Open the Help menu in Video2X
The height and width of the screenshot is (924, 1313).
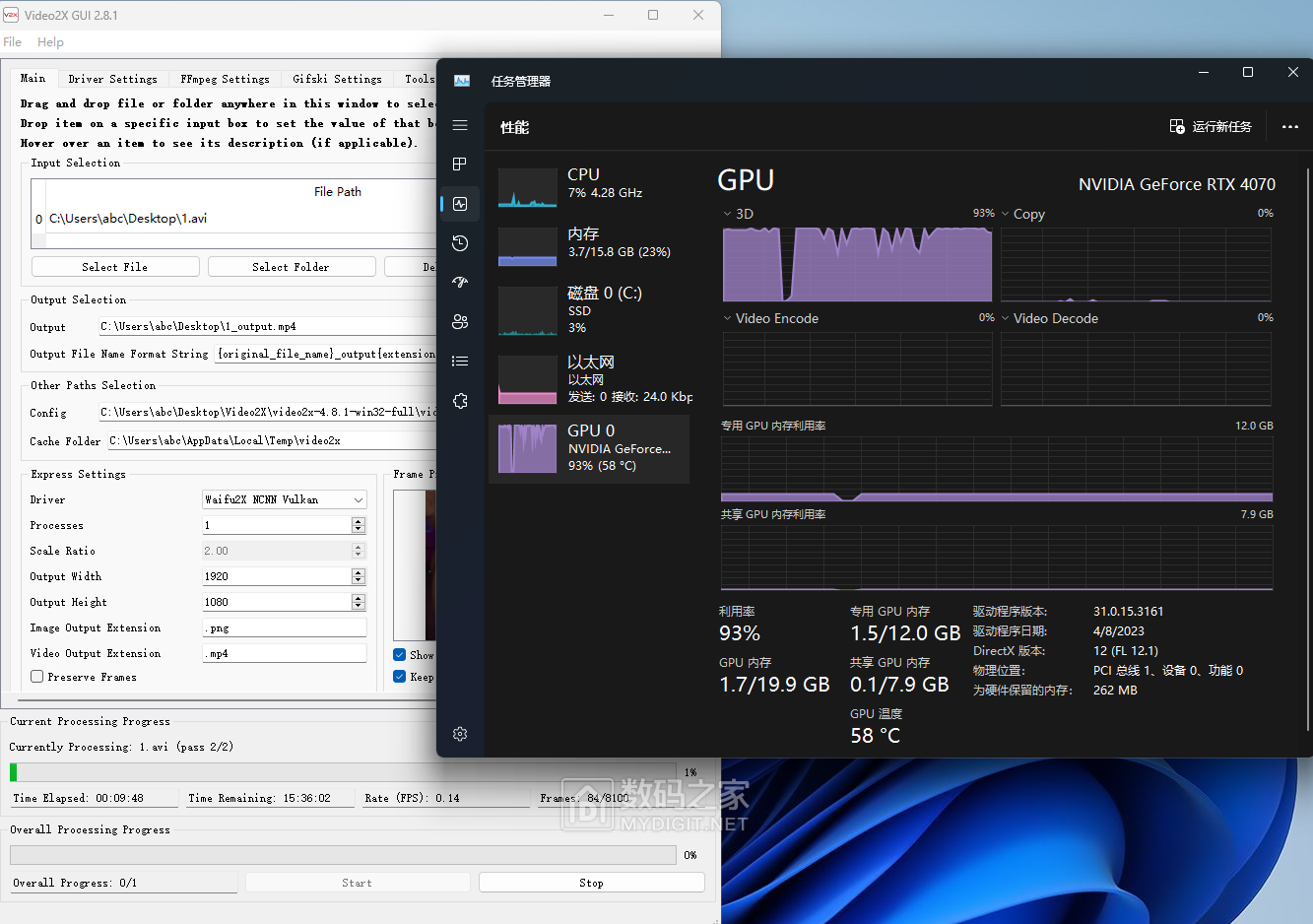coord(50,42)
